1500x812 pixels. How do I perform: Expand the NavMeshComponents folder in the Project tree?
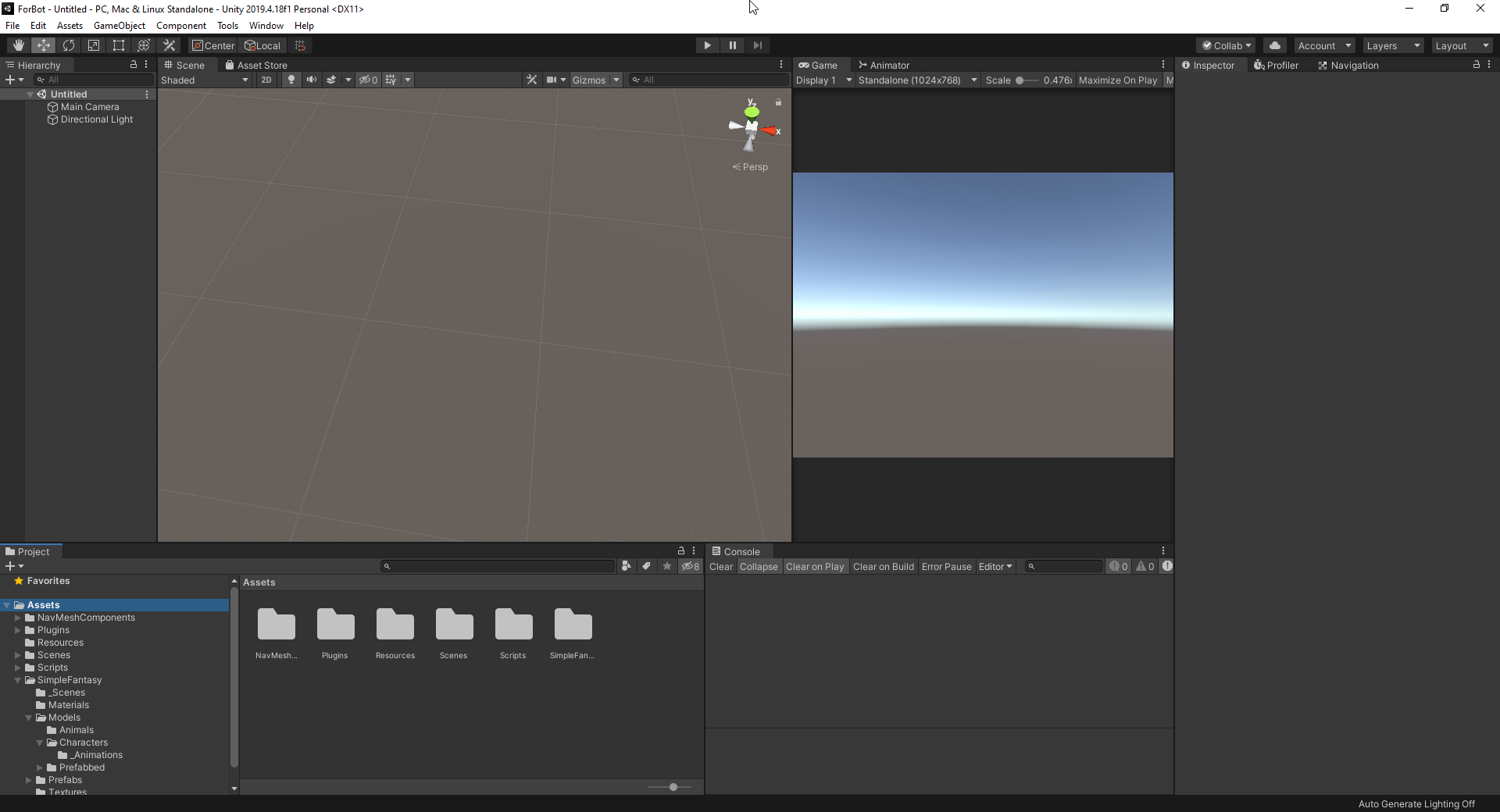[18, 618]
